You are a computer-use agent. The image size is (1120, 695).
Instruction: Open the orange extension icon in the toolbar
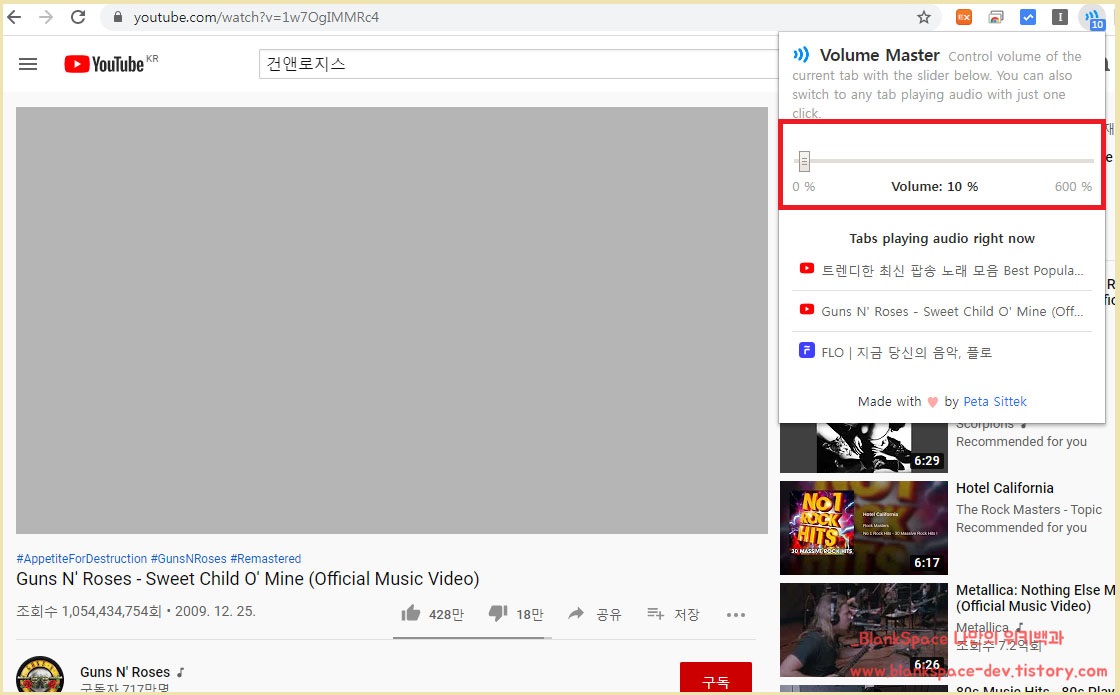coord(964,17)
